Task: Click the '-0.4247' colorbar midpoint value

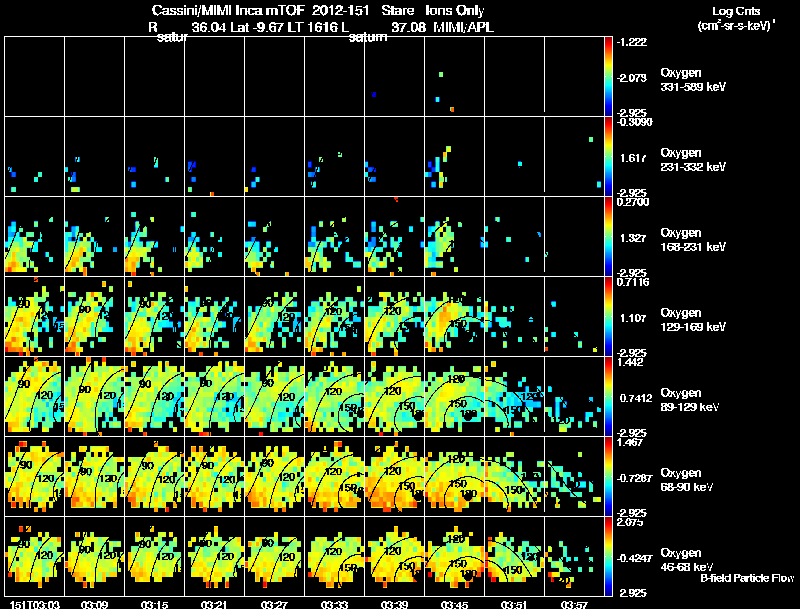Action: (x=634, y=559)
